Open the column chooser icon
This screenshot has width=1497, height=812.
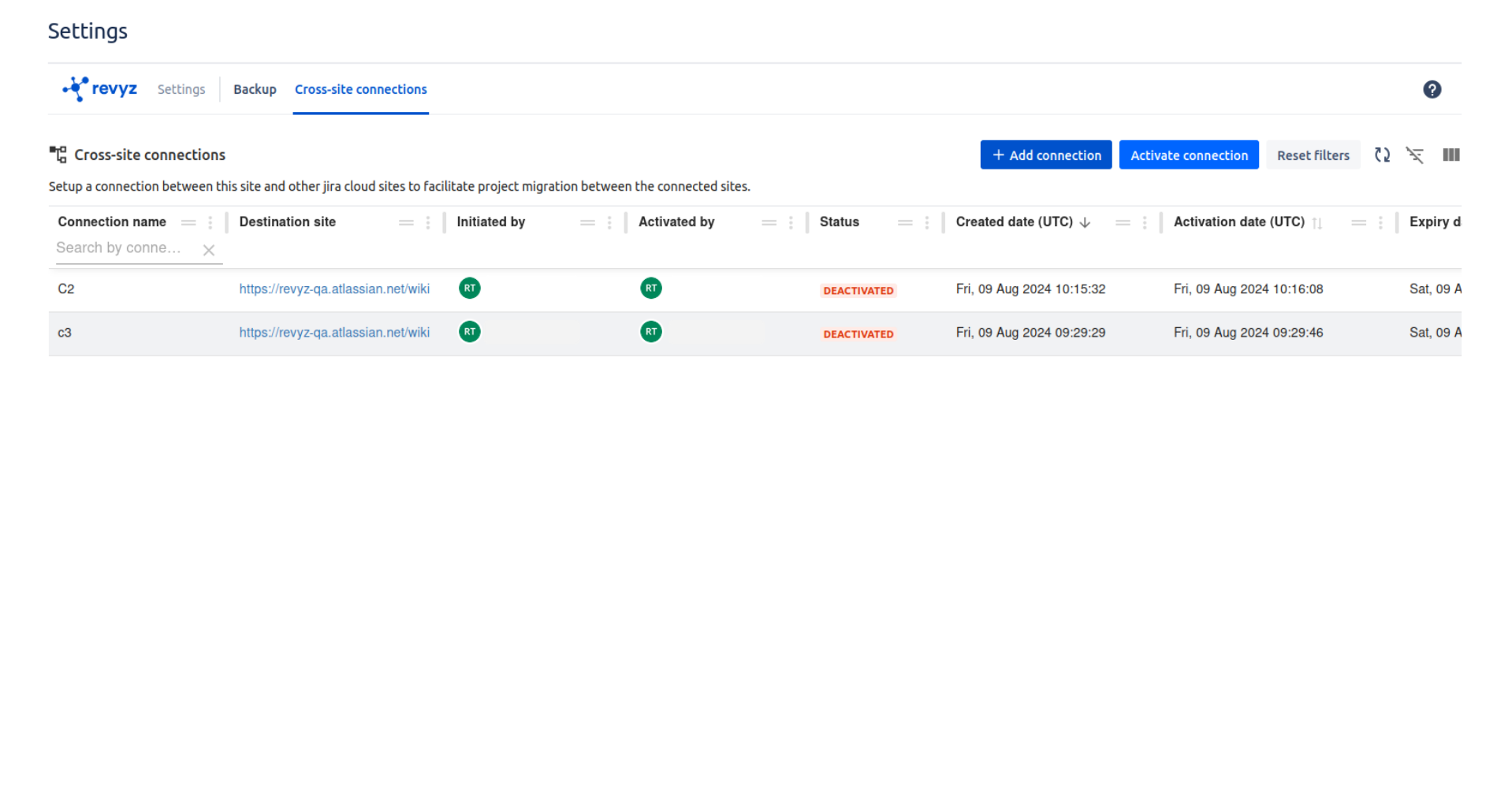[1450, 155]
